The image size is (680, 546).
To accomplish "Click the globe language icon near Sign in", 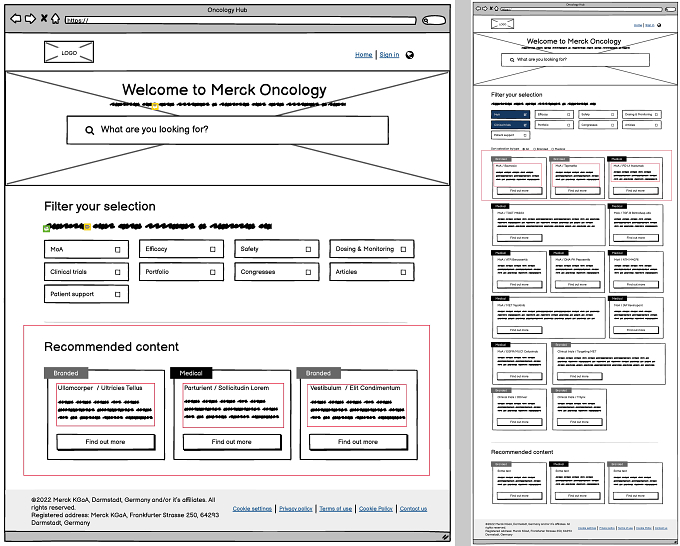I will tap(409, 55).
